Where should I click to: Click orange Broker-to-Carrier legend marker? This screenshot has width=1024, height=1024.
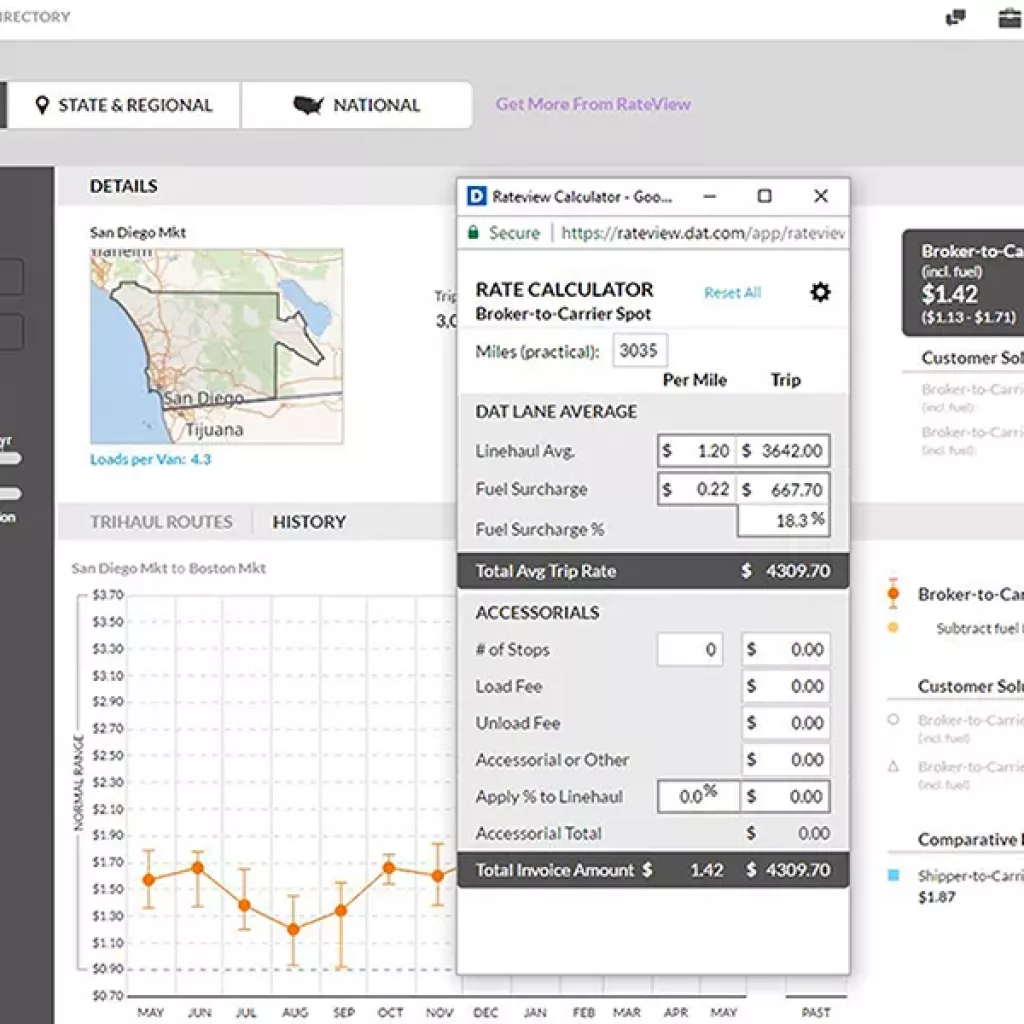pos(893,594)
